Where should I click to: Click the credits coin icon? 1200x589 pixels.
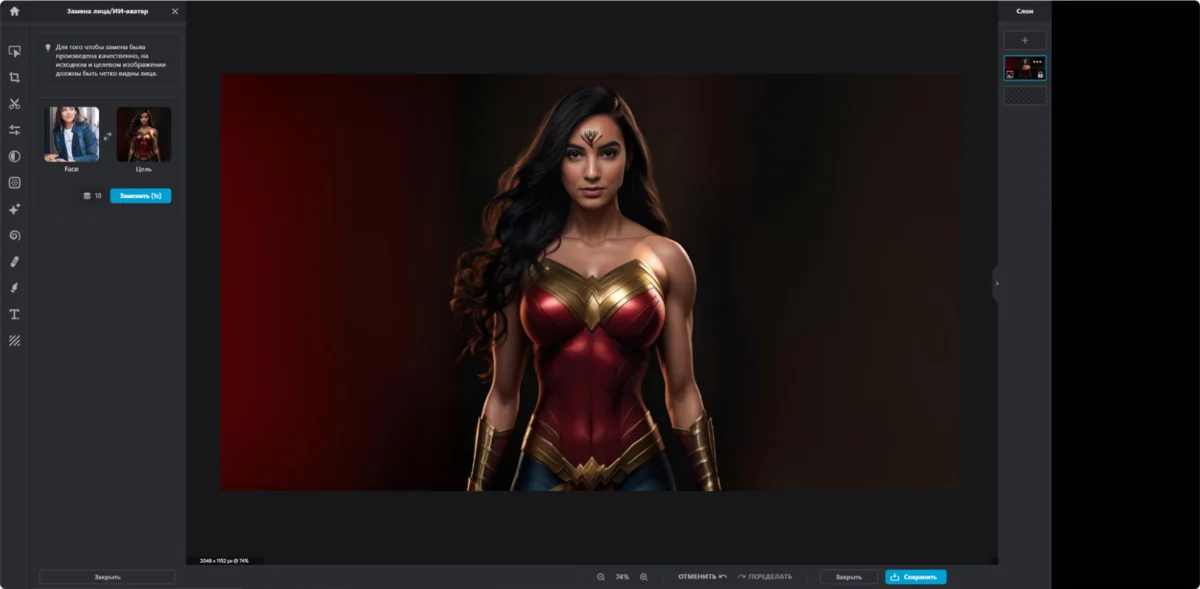coord(86,196)
